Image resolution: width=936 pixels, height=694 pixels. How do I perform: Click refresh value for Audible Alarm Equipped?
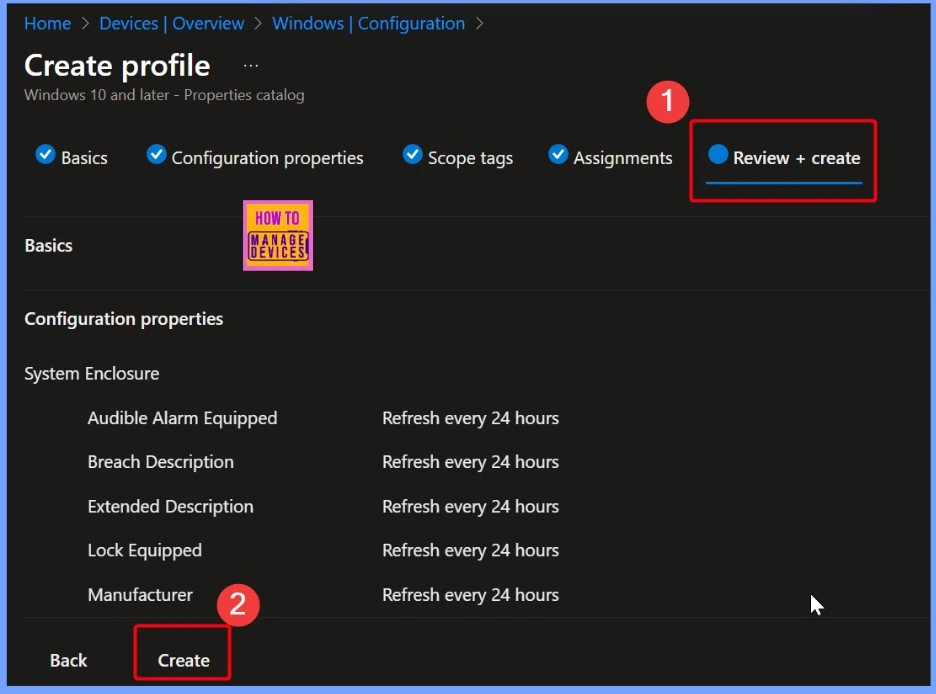click(x=470, y=418)
